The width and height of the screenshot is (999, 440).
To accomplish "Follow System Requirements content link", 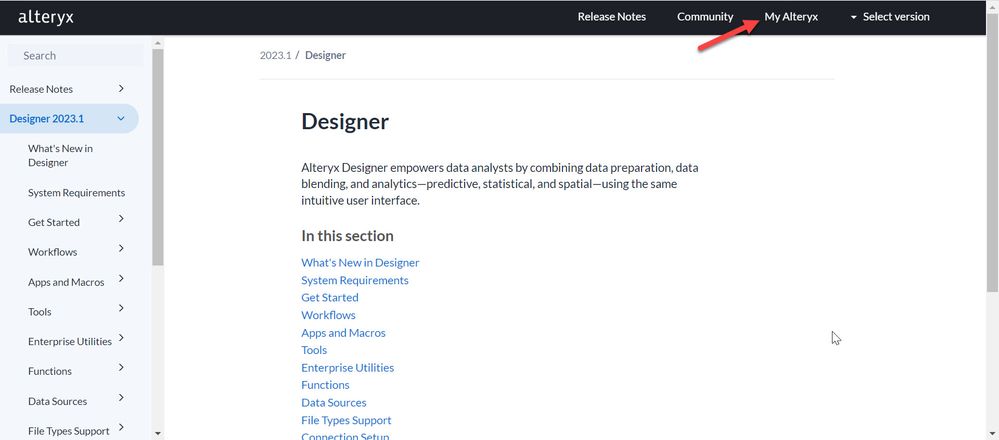I will (355, 280).
